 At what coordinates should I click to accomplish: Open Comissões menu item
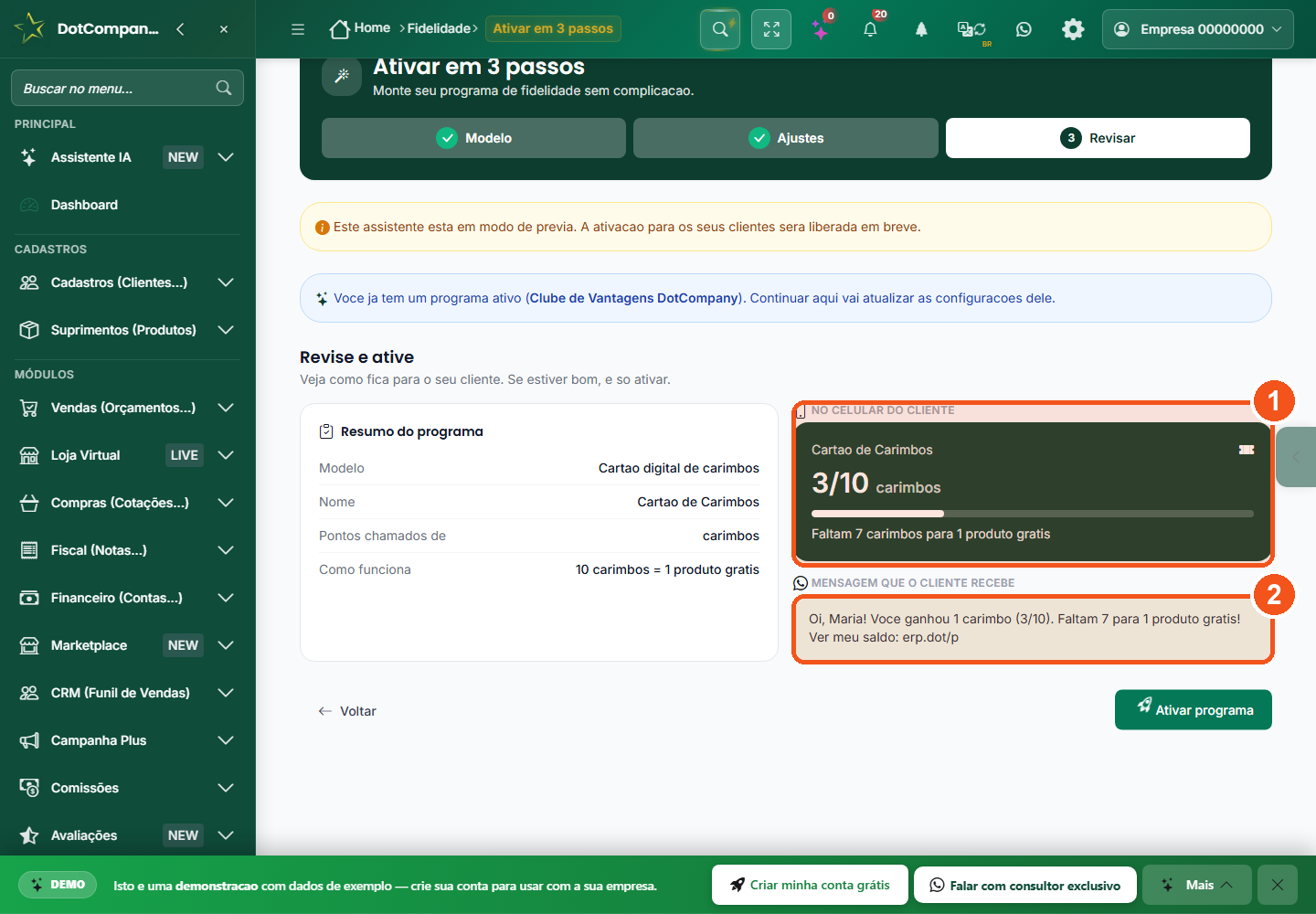coord(127,788)
